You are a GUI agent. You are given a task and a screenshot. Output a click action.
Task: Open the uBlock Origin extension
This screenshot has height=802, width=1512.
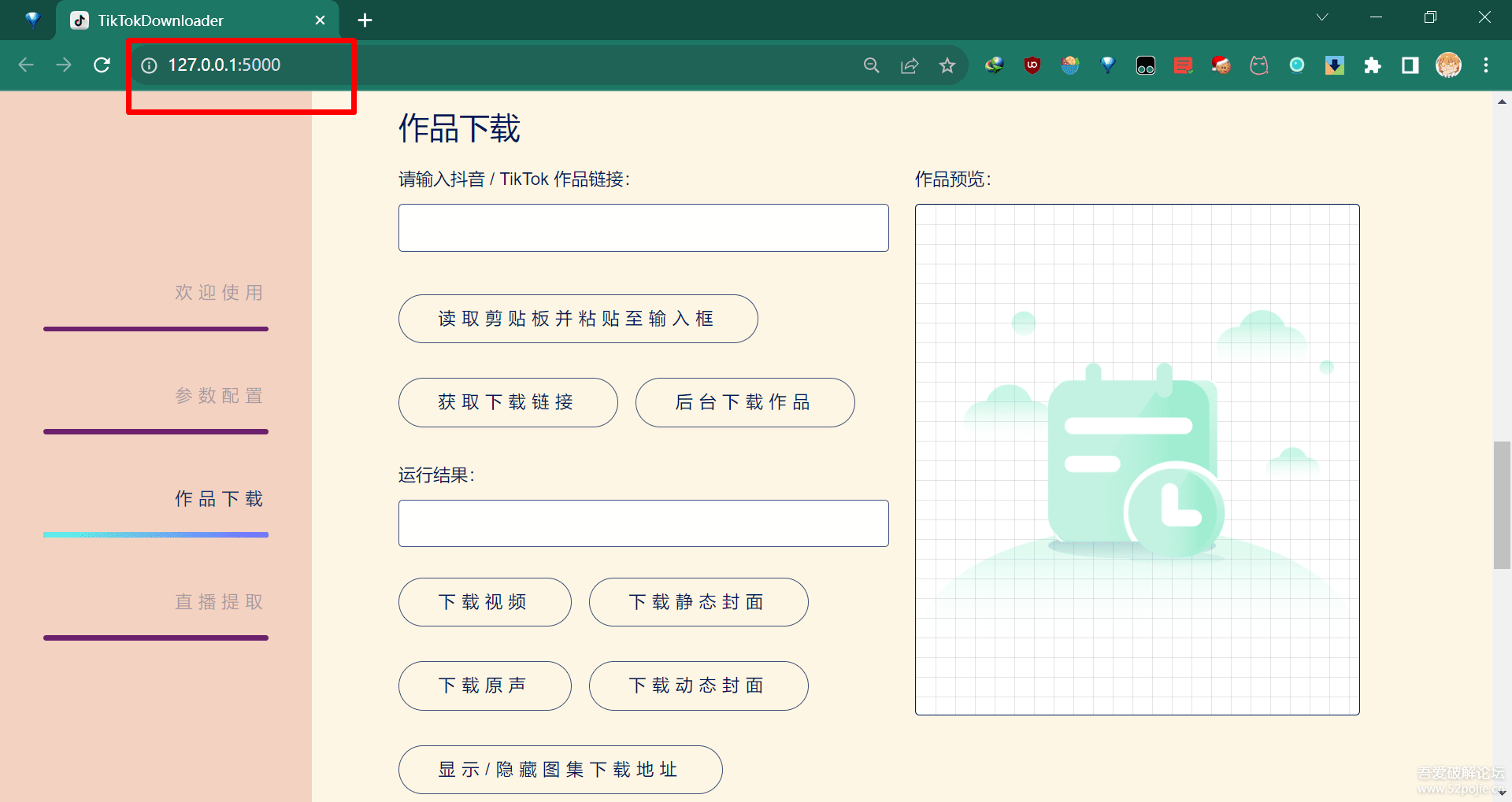coord(1032,65)
